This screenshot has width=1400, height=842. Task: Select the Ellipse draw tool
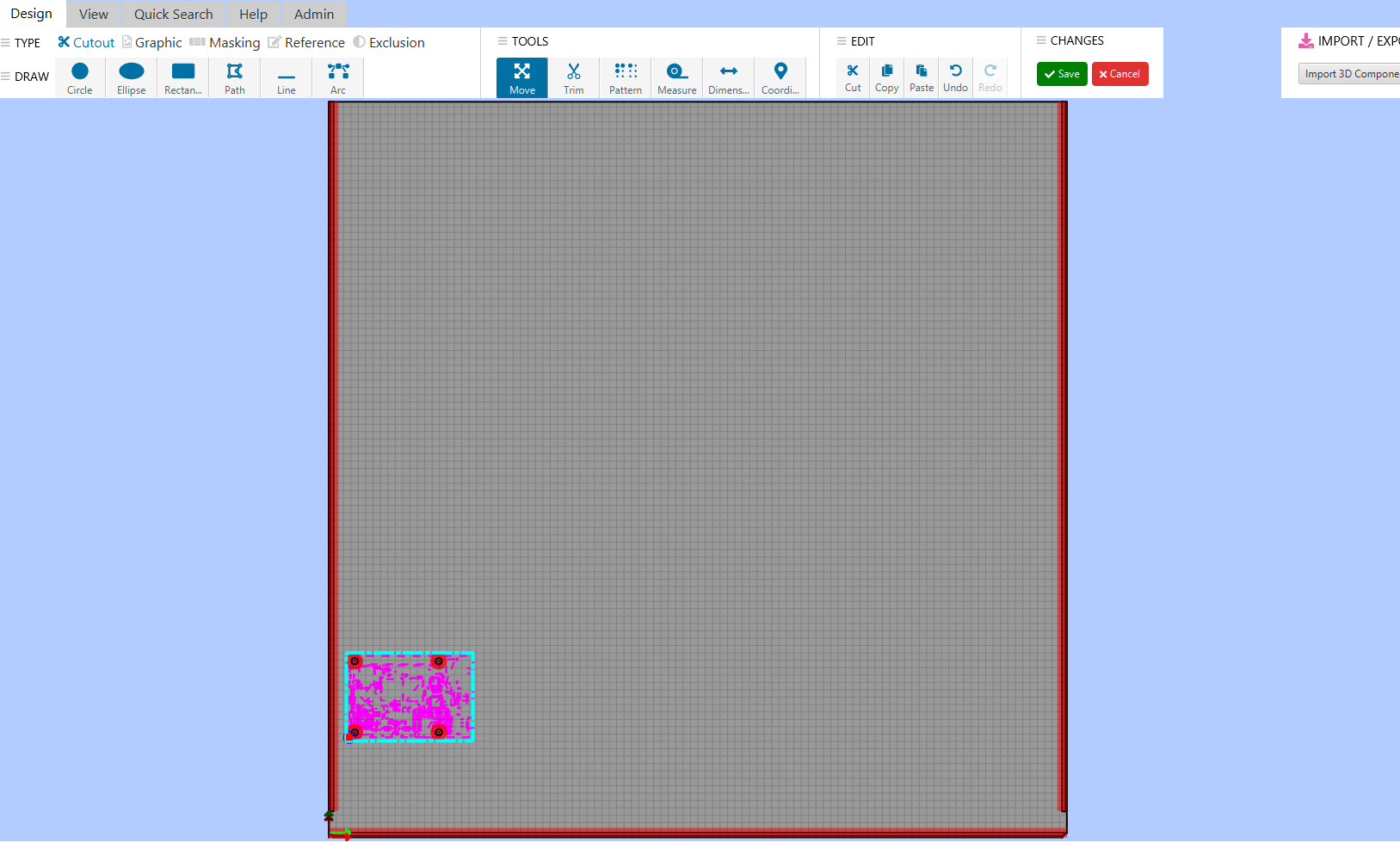tap(132, 78)
